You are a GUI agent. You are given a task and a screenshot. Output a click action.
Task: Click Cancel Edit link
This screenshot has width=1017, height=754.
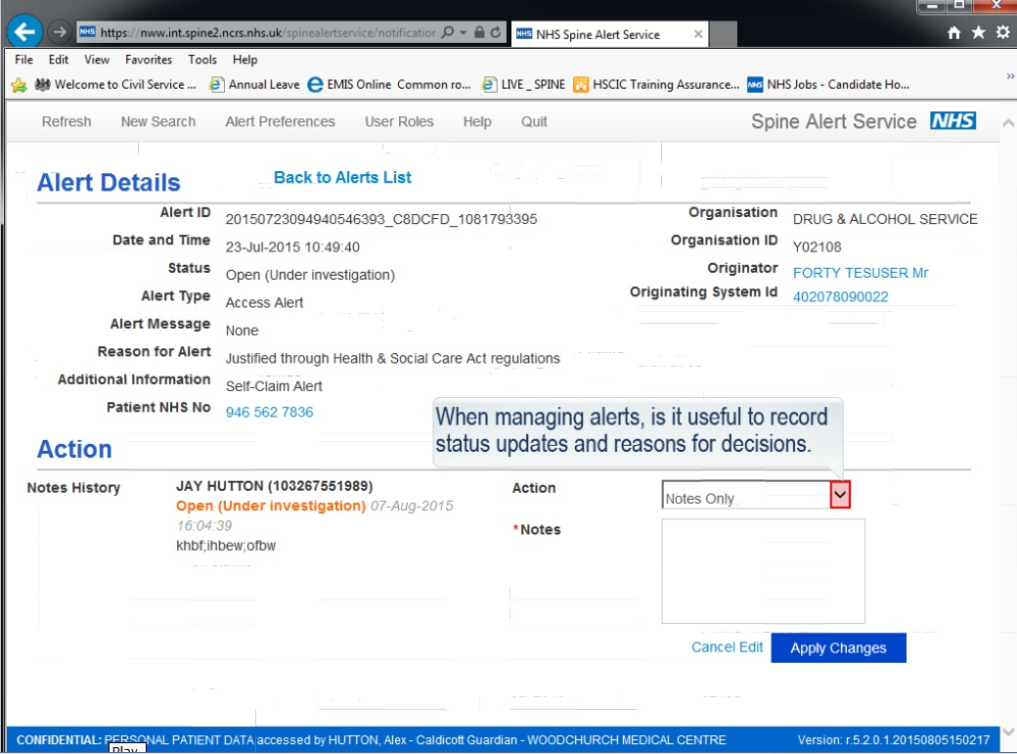point(726,647)
